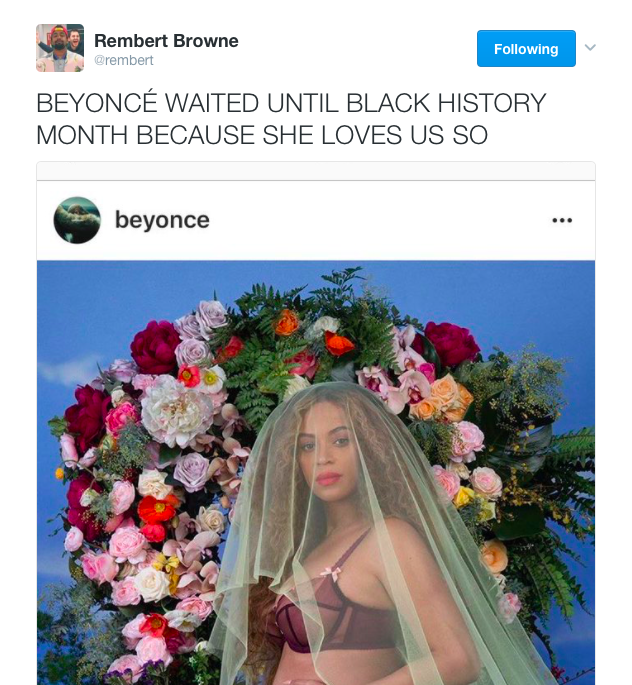
Task: Open Rembert Browne's profile avatar
Action: (60, 48)
